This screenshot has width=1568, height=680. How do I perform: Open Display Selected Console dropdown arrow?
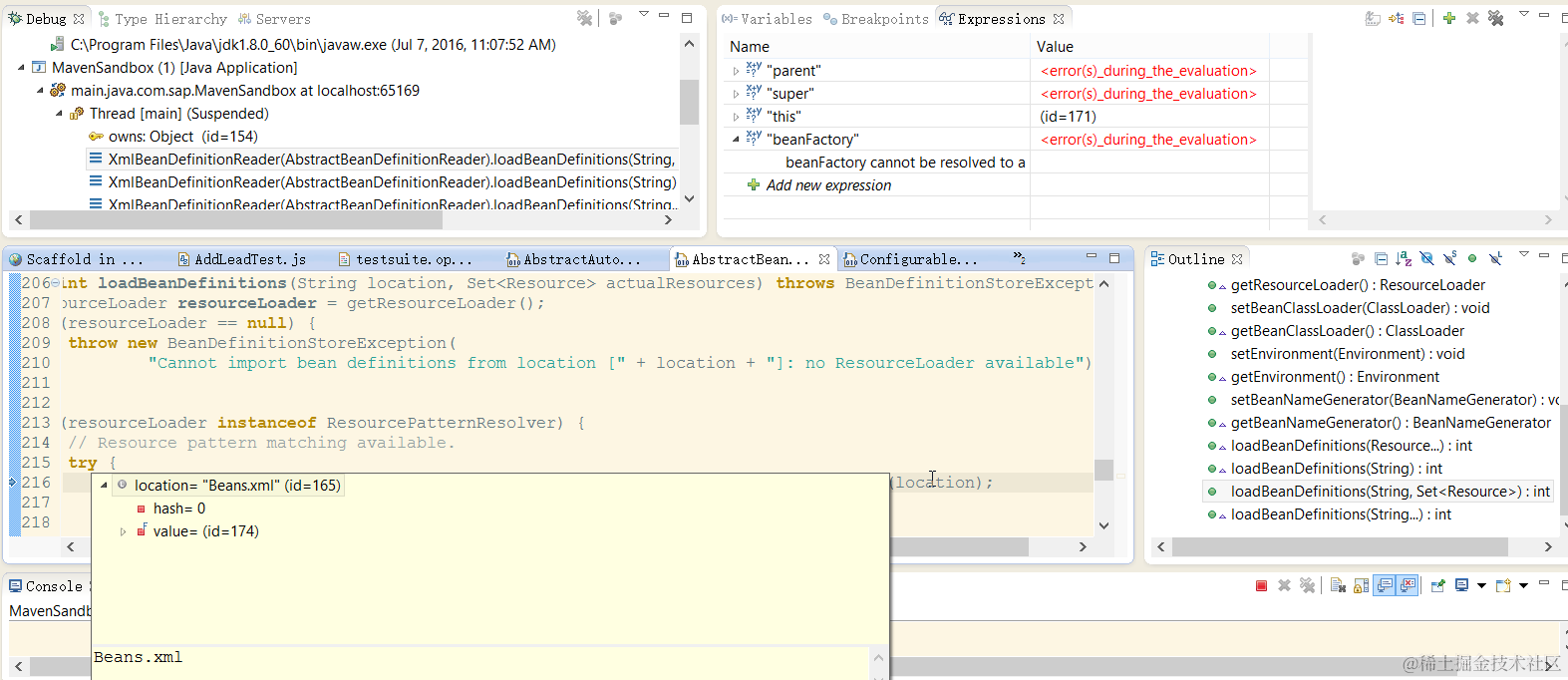click(1481, 586)
